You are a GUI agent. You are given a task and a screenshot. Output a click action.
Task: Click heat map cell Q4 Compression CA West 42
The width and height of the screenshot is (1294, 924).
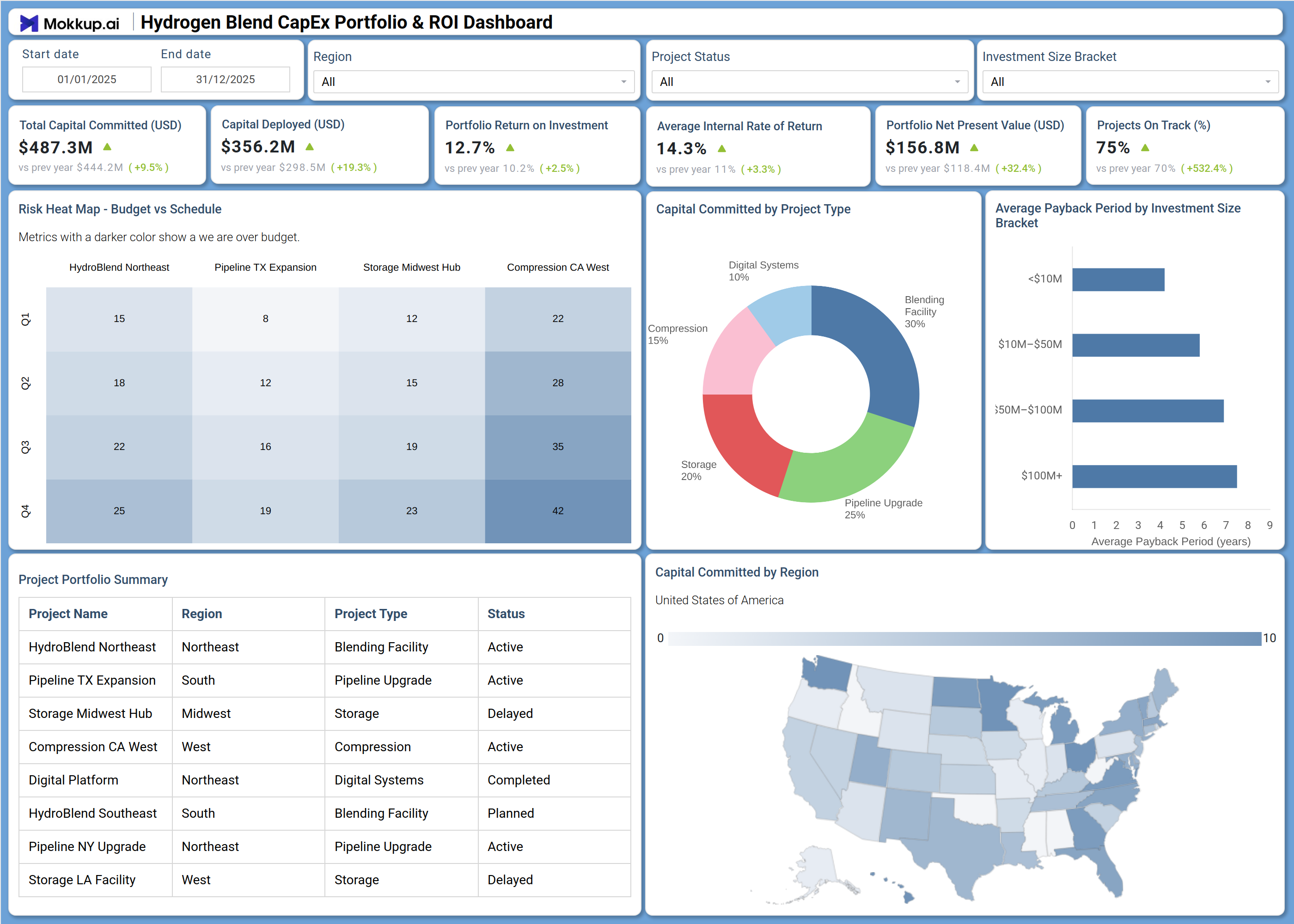[558, 511]
